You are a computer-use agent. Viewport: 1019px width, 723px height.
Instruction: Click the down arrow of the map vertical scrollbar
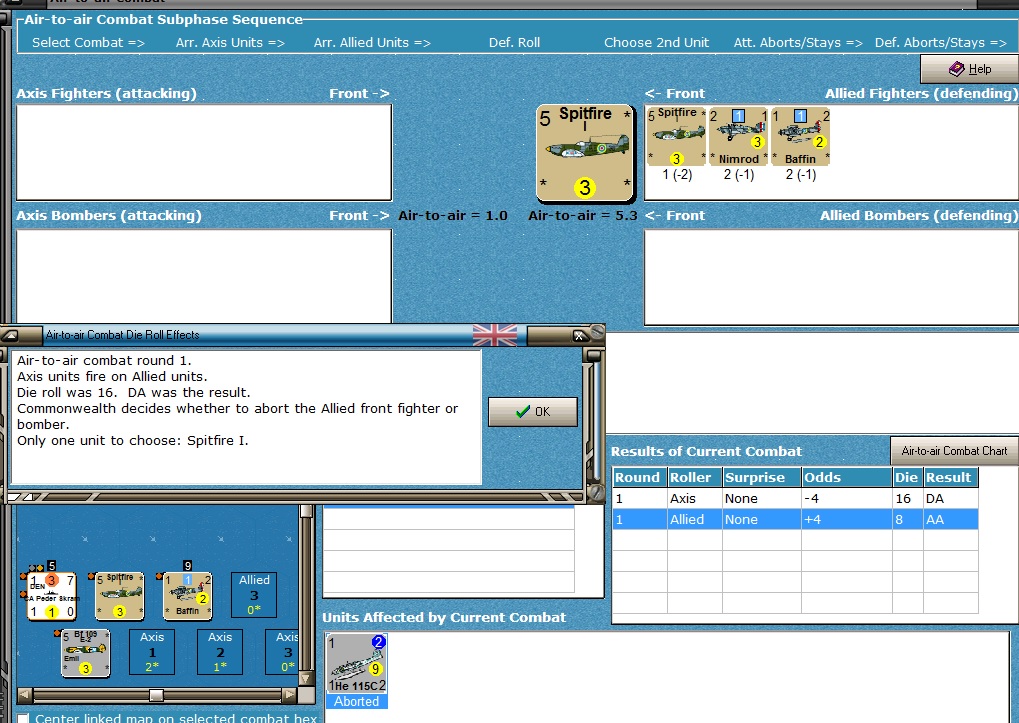tap(305, 678)
